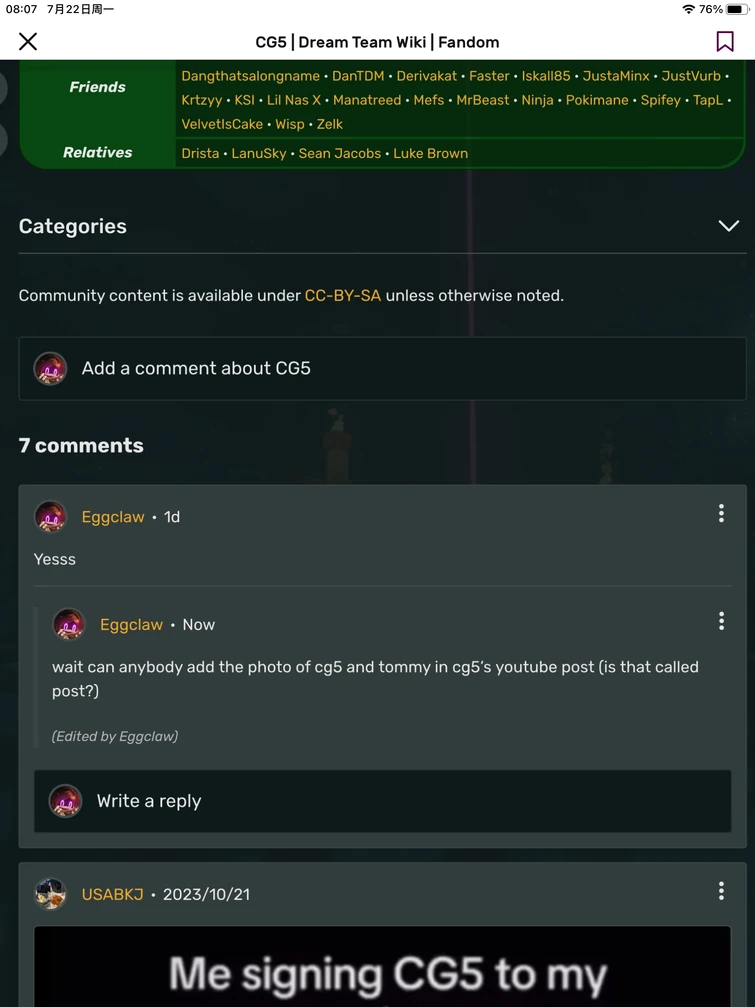Bookmark this wiki page
The image size is (755, 1007).
(725, 41)
